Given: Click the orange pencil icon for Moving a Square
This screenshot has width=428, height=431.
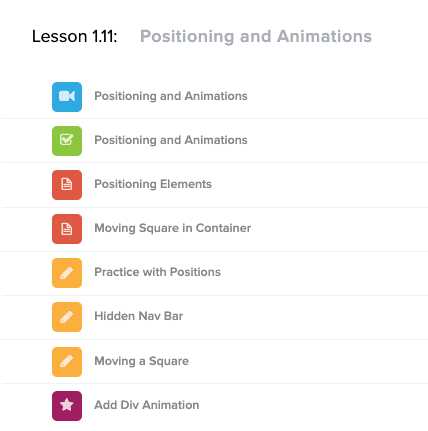Looking at the screenshot, I should [67, 362].
